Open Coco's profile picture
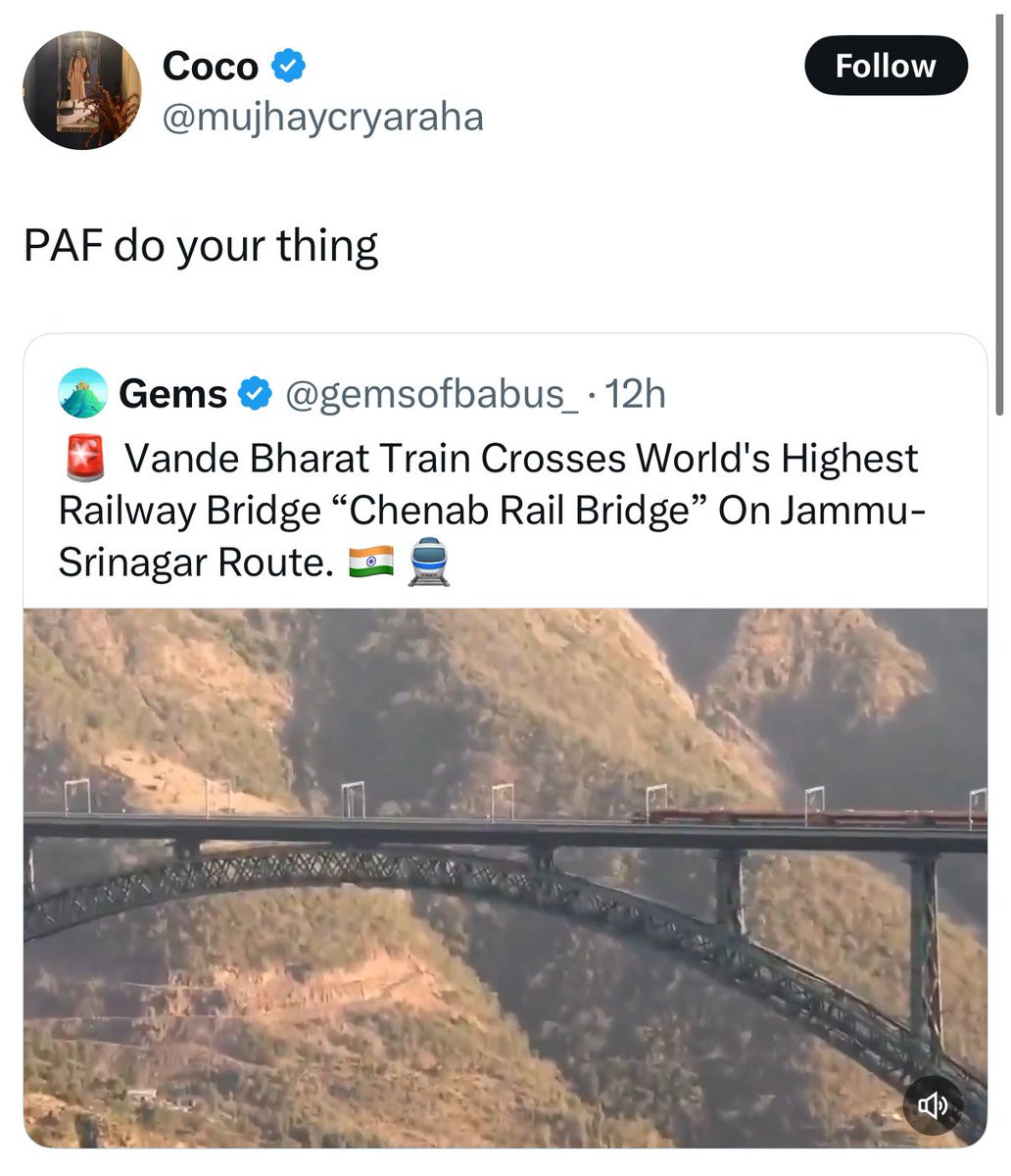 (81, 90)
